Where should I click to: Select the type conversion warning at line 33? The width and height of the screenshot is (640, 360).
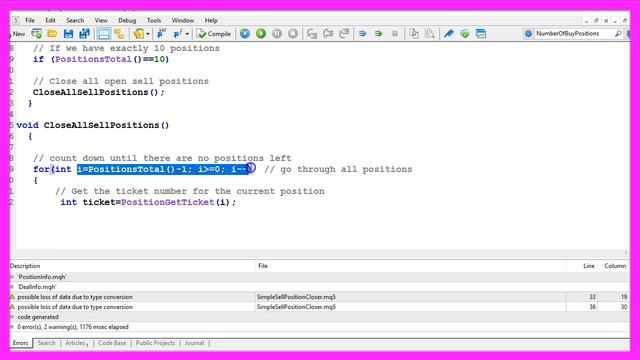[x=320, y=297]
